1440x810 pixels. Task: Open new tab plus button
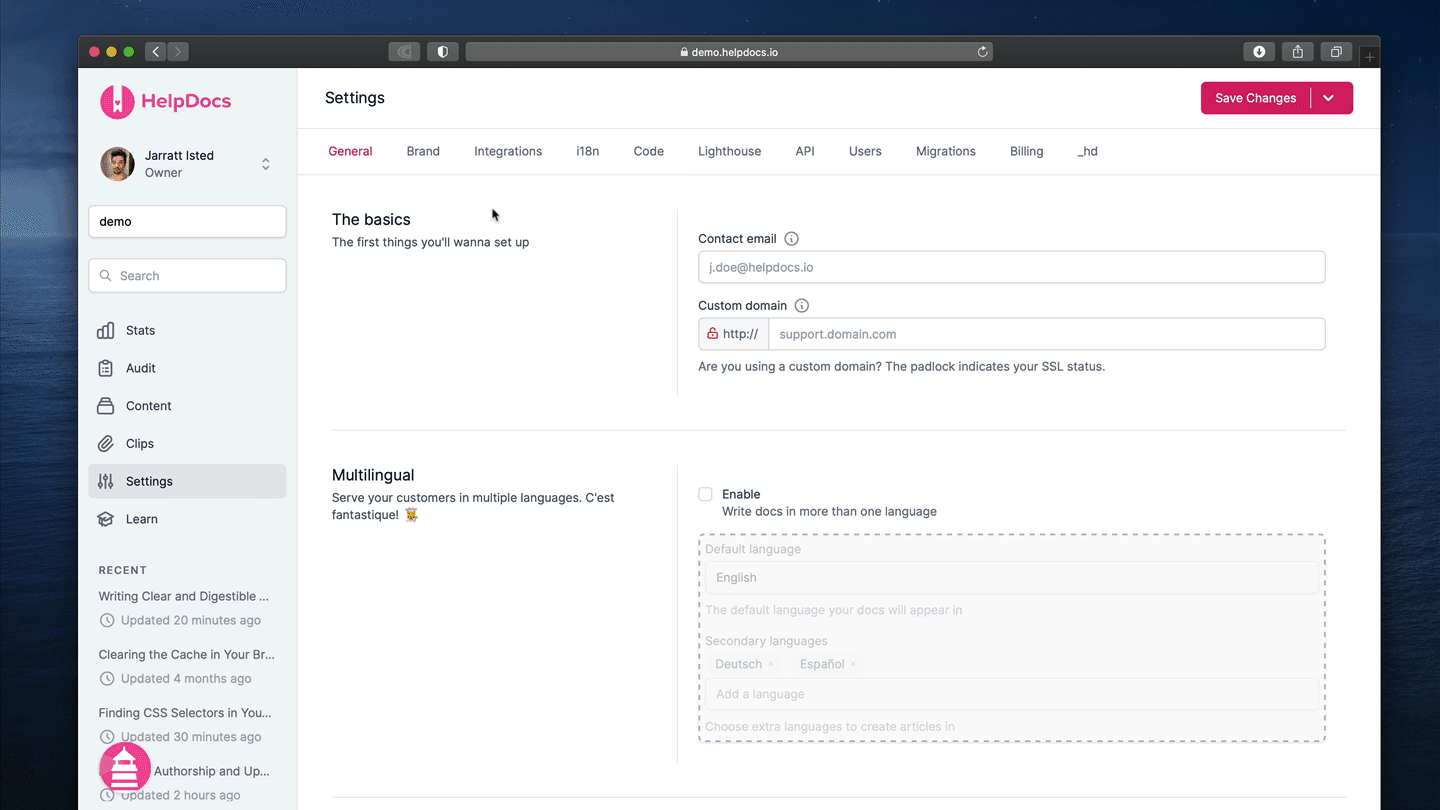(x=1370, y=57)
